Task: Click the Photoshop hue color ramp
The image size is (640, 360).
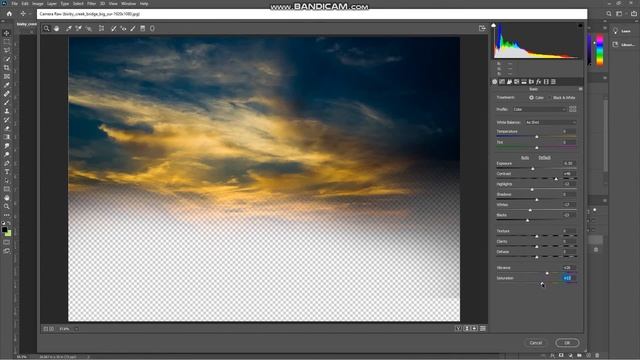Action: click(x=600, y=50)
